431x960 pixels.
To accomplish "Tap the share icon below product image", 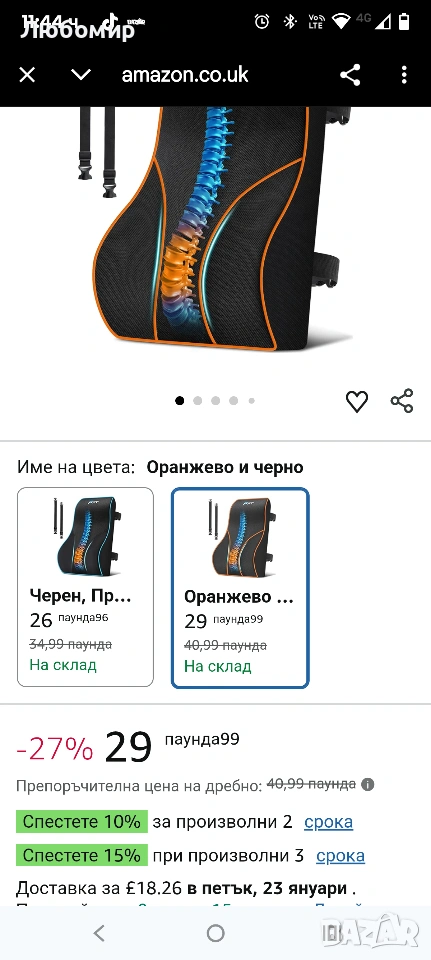I will click(x=402, y=400).
